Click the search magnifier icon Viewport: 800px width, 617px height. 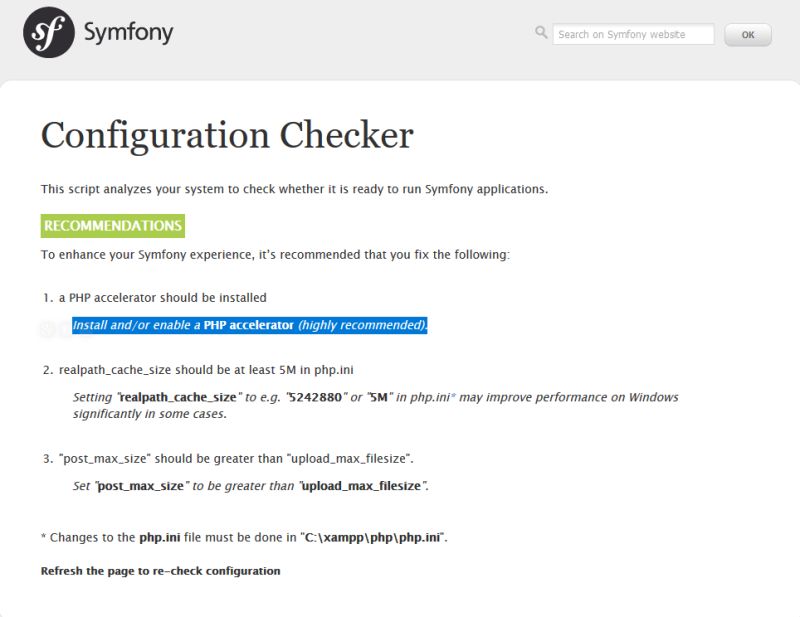(541, 33)
